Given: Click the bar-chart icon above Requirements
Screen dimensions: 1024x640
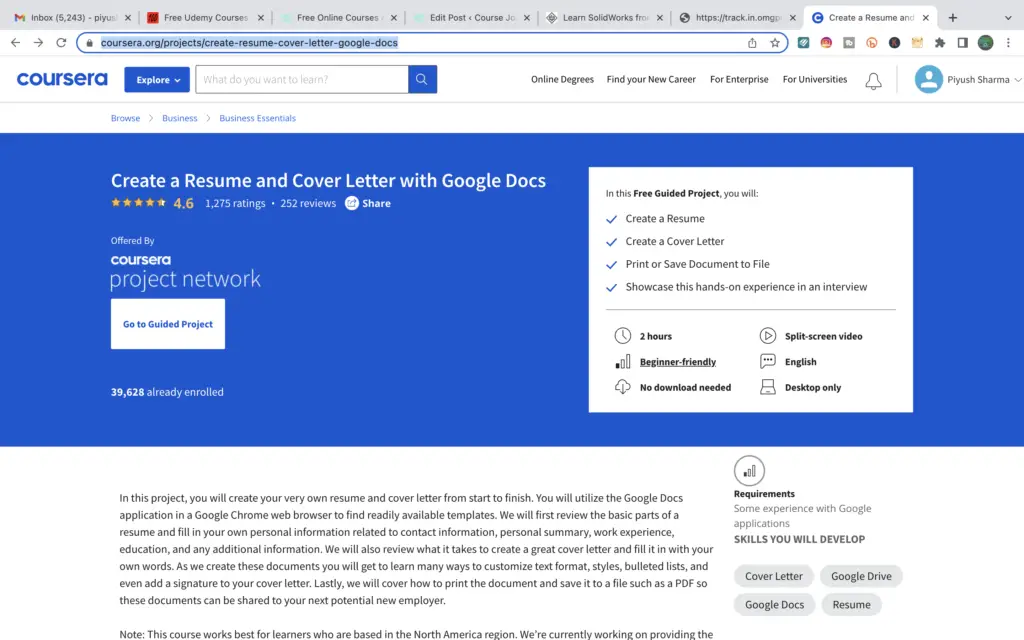Looking at the screenshot, I should pos(749,470).
